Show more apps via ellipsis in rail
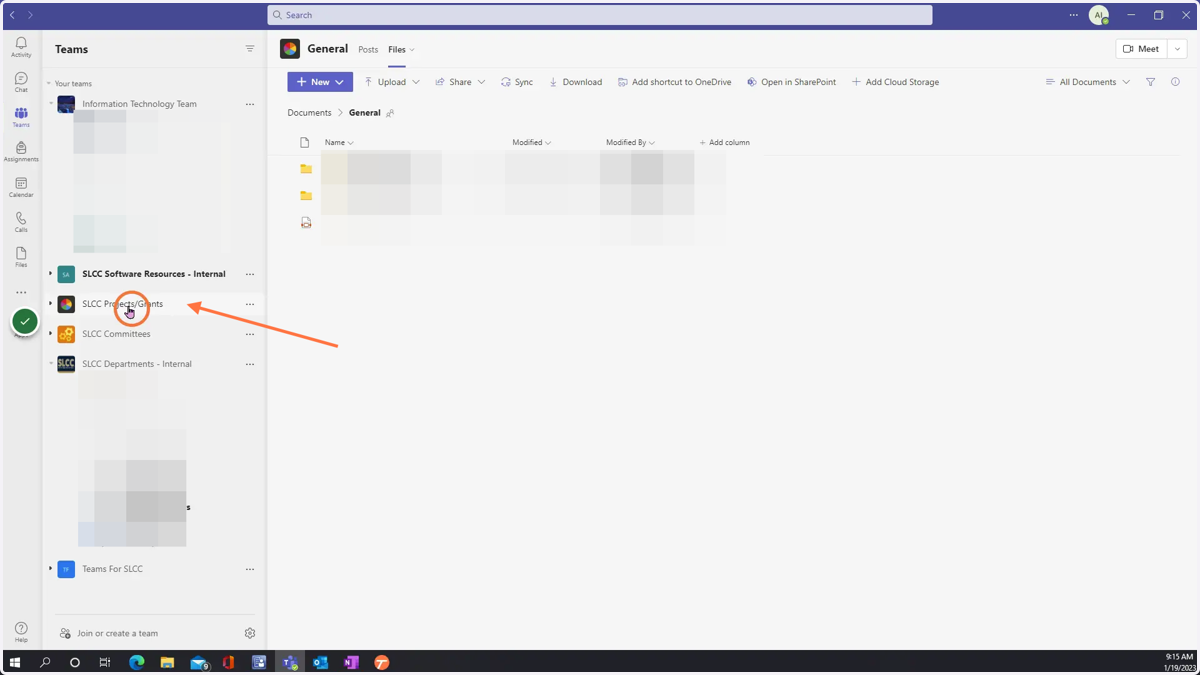The width and height of the screenshot is (1200, 675). point(21,292)
